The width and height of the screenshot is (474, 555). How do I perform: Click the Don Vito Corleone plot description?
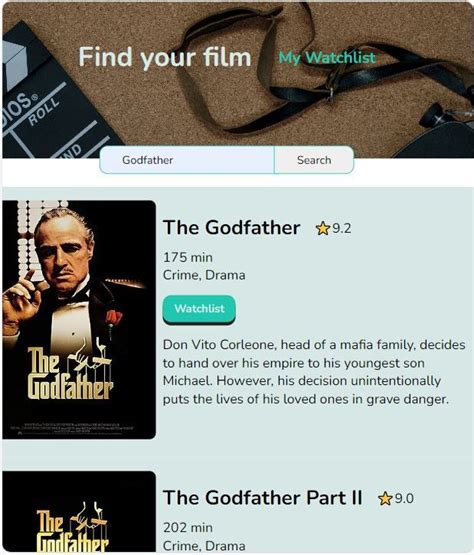314,372
